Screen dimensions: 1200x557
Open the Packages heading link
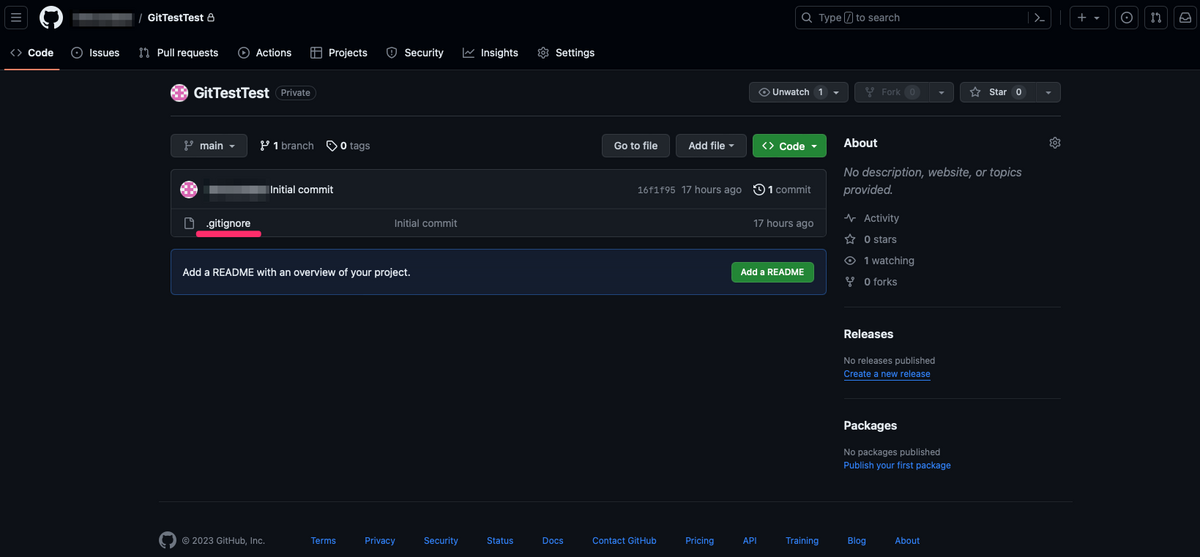pyautogui.click(x=870, y=425)
